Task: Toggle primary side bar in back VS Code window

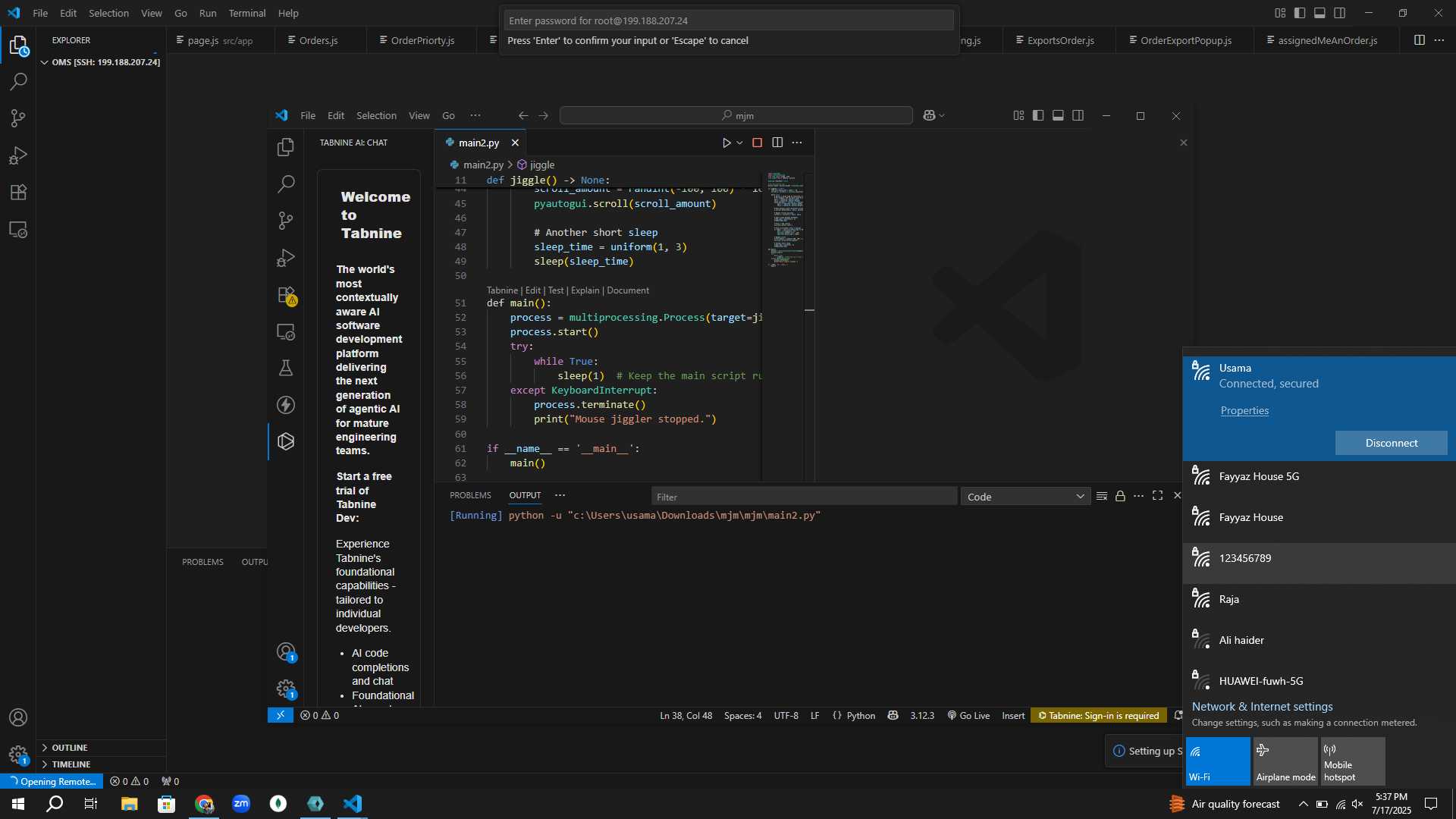Action: pyautogui.click(x=1300, y=13)
